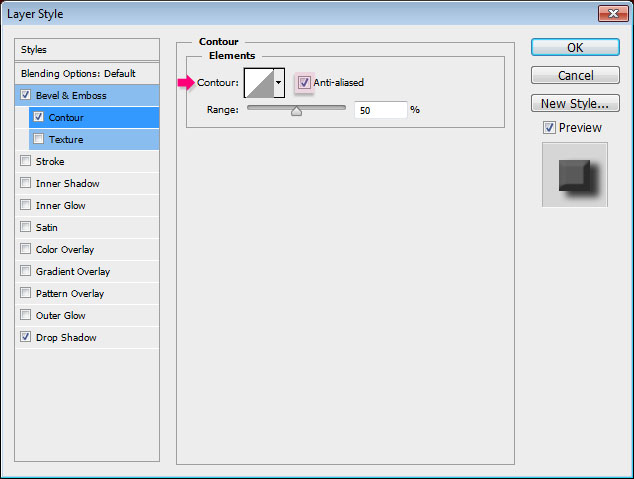Open Outer Glow settings
The height and width of the screenshot is (479, 634).
pyautogui.click(x=87, y=315)
